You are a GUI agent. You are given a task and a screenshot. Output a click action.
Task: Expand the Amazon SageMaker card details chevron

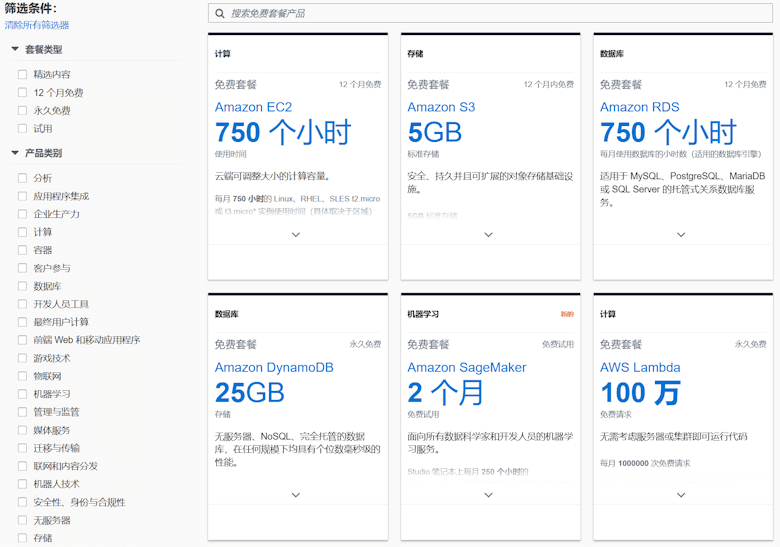tap(488, 495)
